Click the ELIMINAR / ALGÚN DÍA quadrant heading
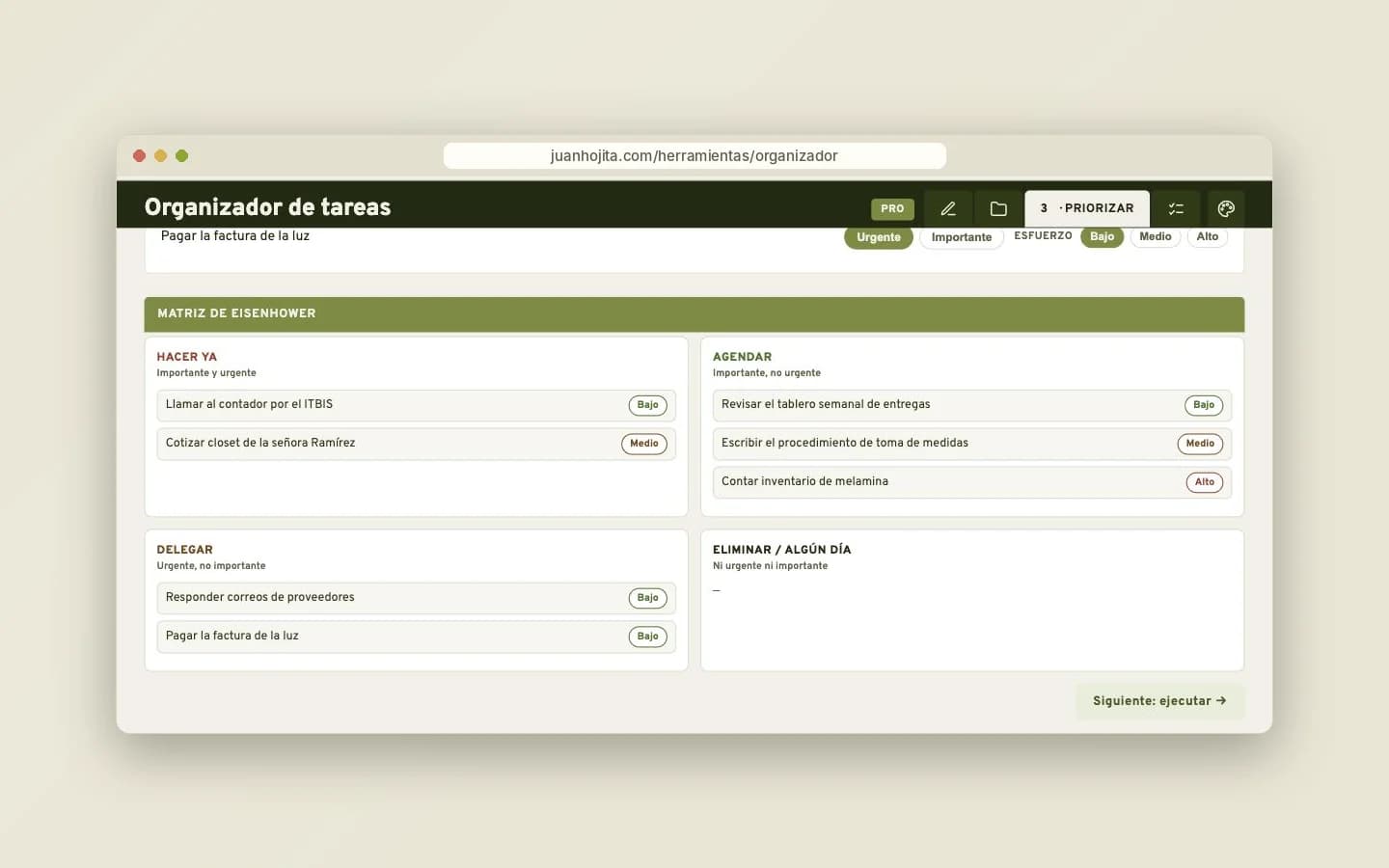The width and height of the screenshot is (1389, 868). 782,550
